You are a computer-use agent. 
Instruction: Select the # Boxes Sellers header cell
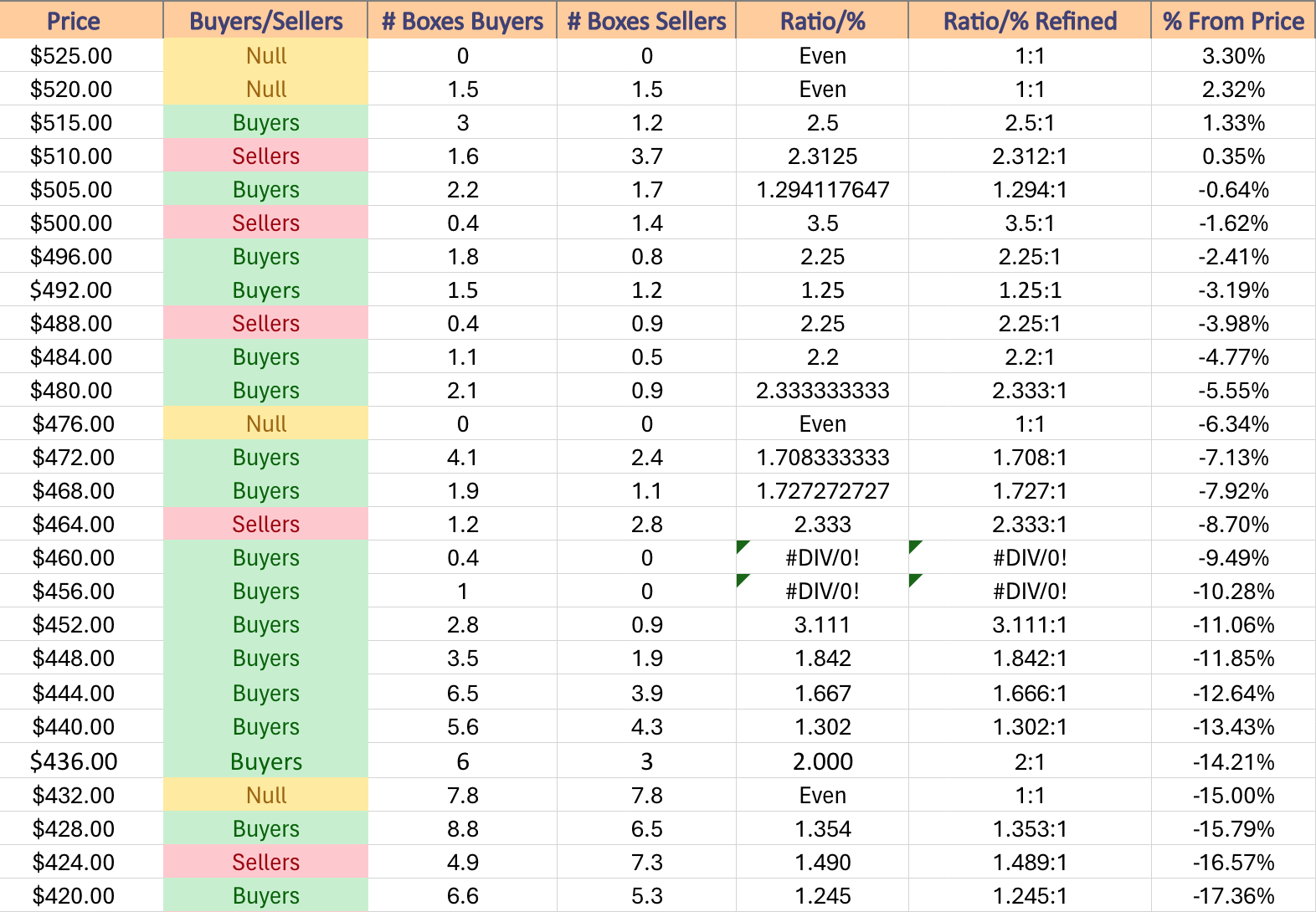point(646,20)
